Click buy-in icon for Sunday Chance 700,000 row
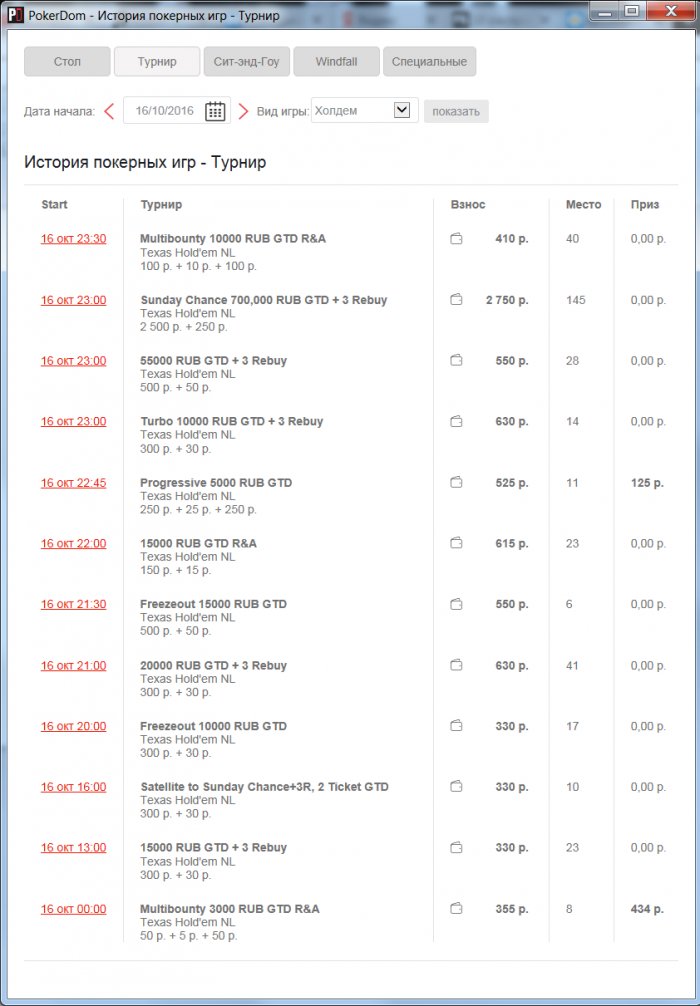This screenshot has width=700, height=1006. click(456, 300)
